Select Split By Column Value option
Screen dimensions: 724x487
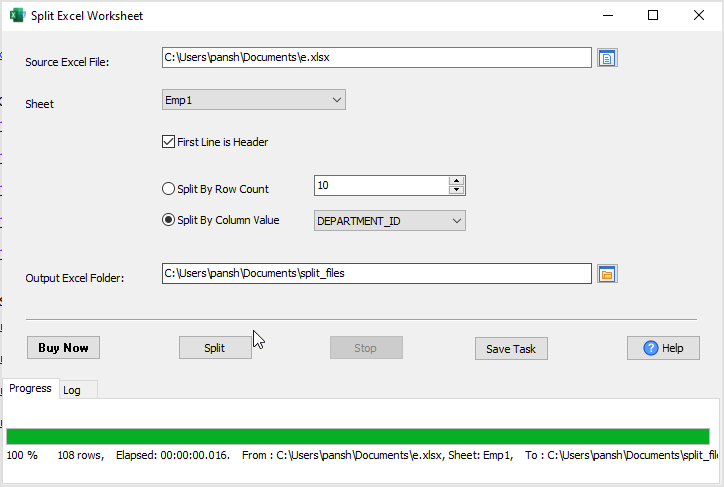click(x=168, y=220)
